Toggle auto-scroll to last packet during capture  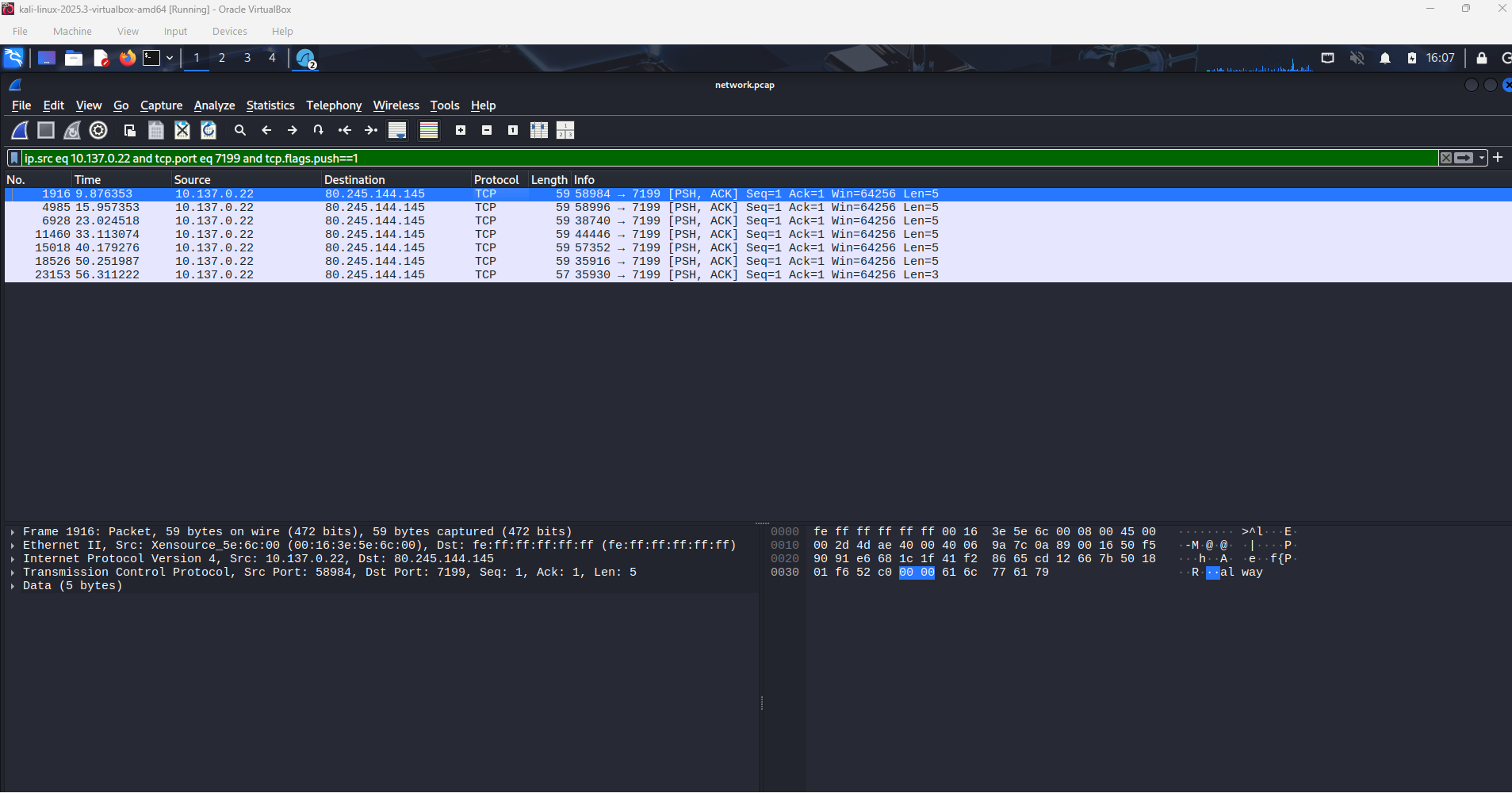pos(397,130)
